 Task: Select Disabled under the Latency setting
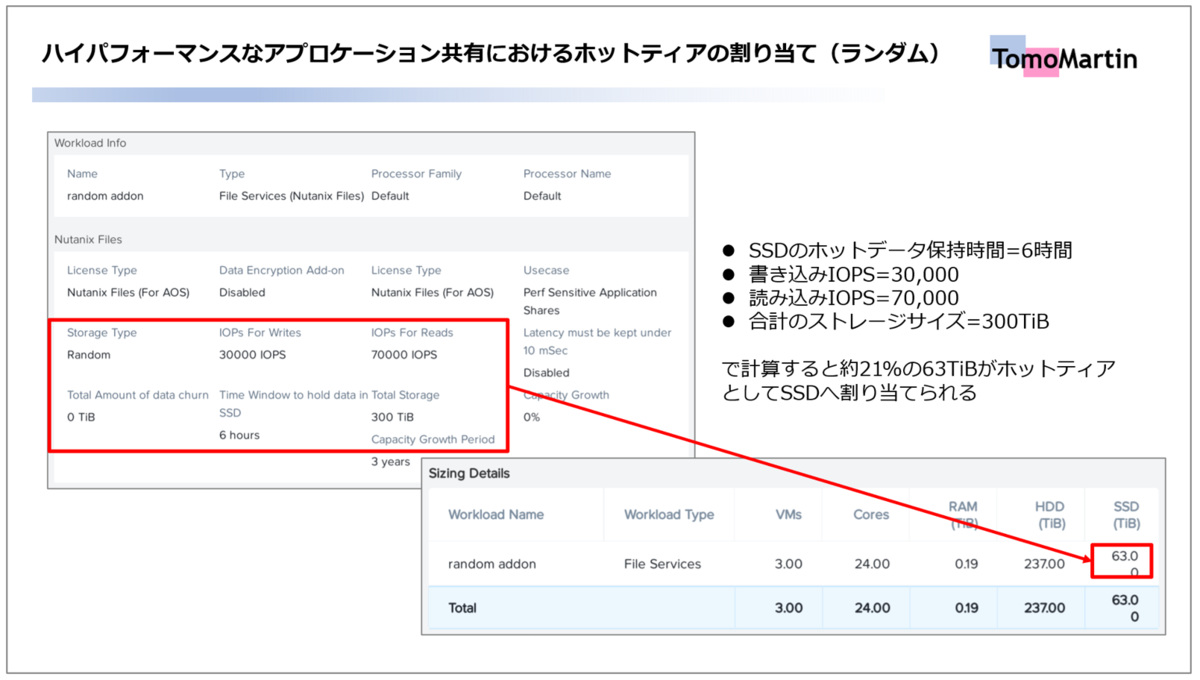546,373
